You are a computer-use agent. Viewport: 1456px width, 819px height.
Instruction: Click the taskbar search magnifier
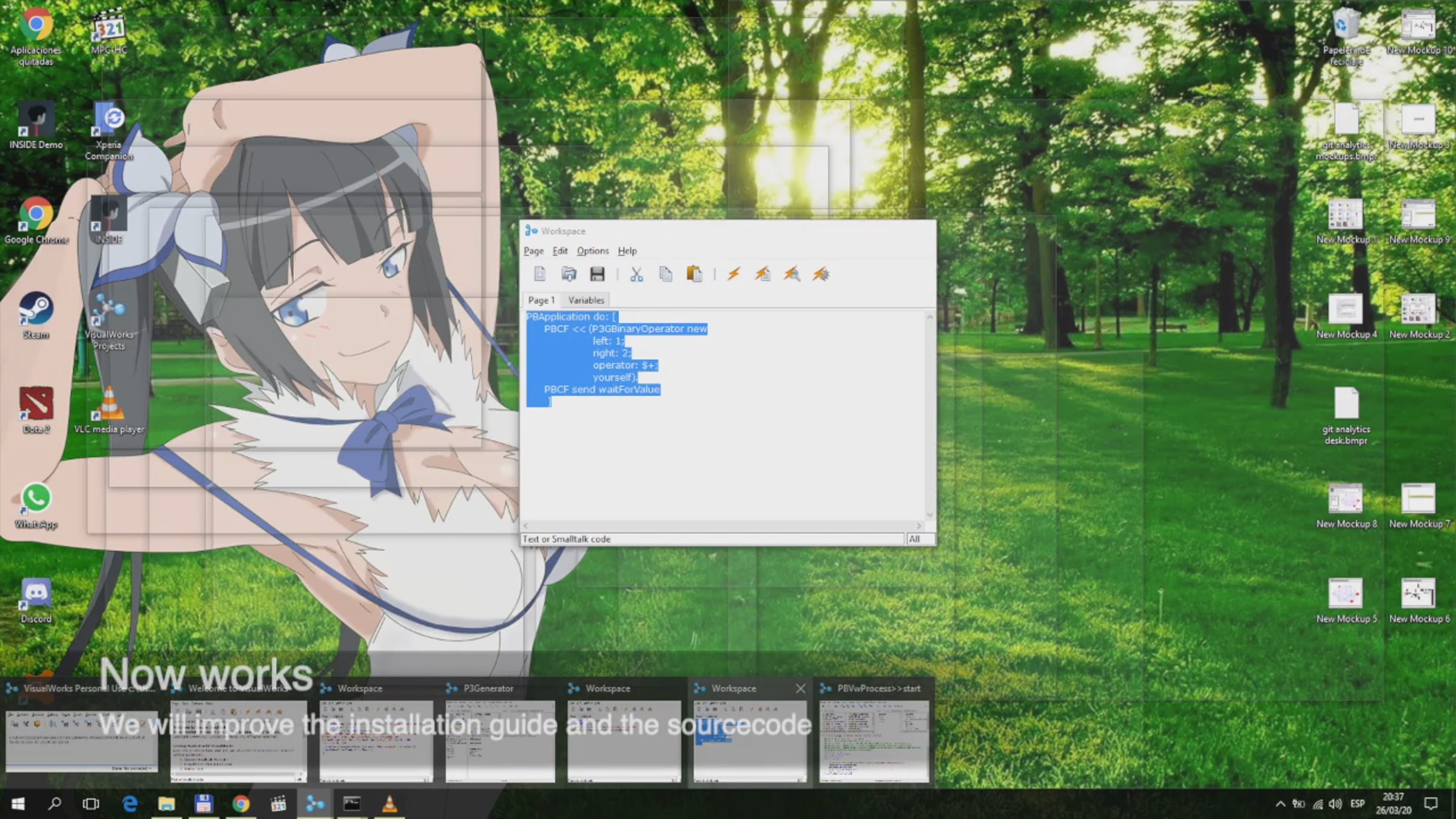[x=55, y=804]
